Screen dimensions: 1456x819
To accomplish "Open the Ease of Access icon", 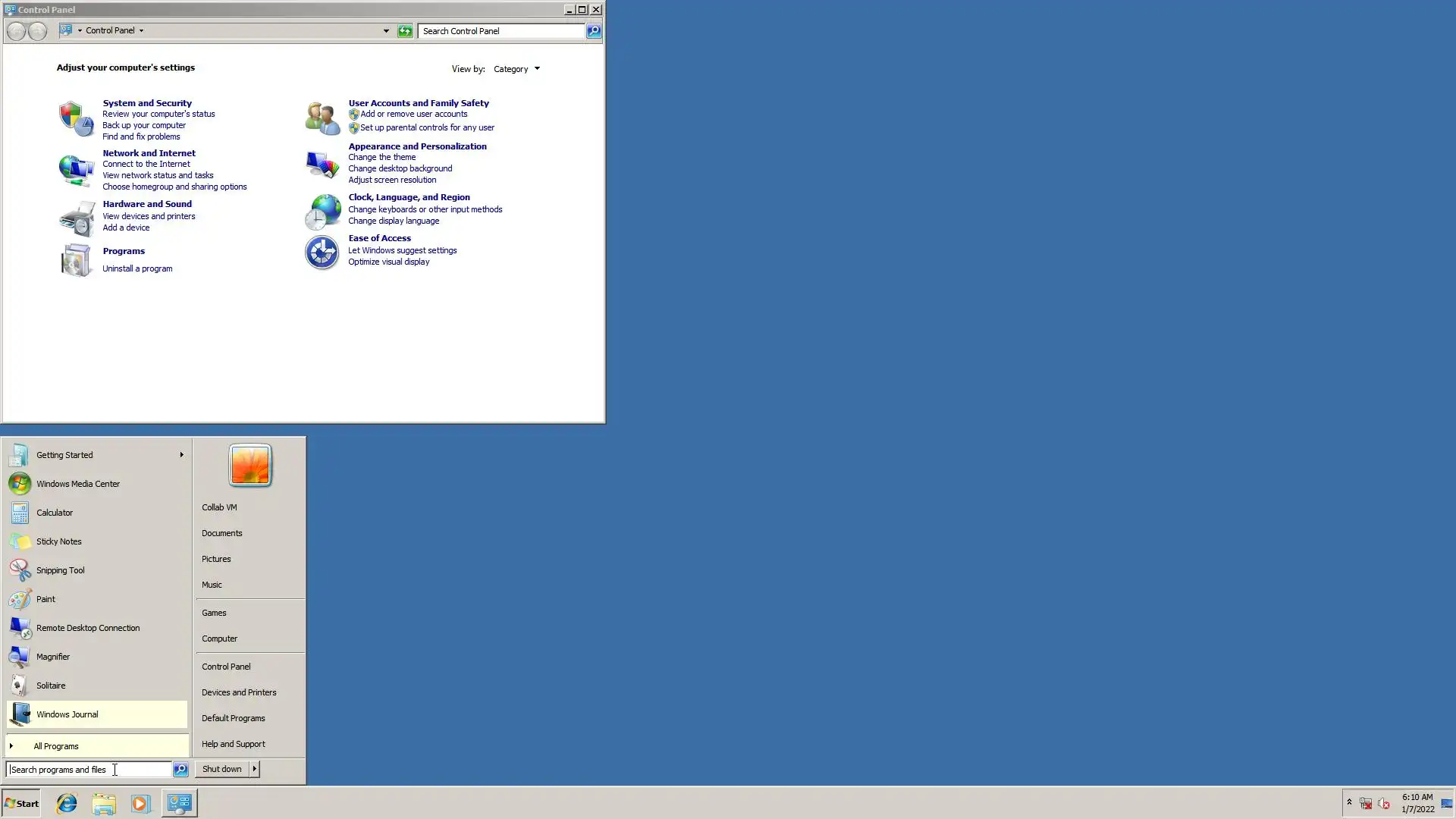I will pyautogui.click(x=322, y=253).
